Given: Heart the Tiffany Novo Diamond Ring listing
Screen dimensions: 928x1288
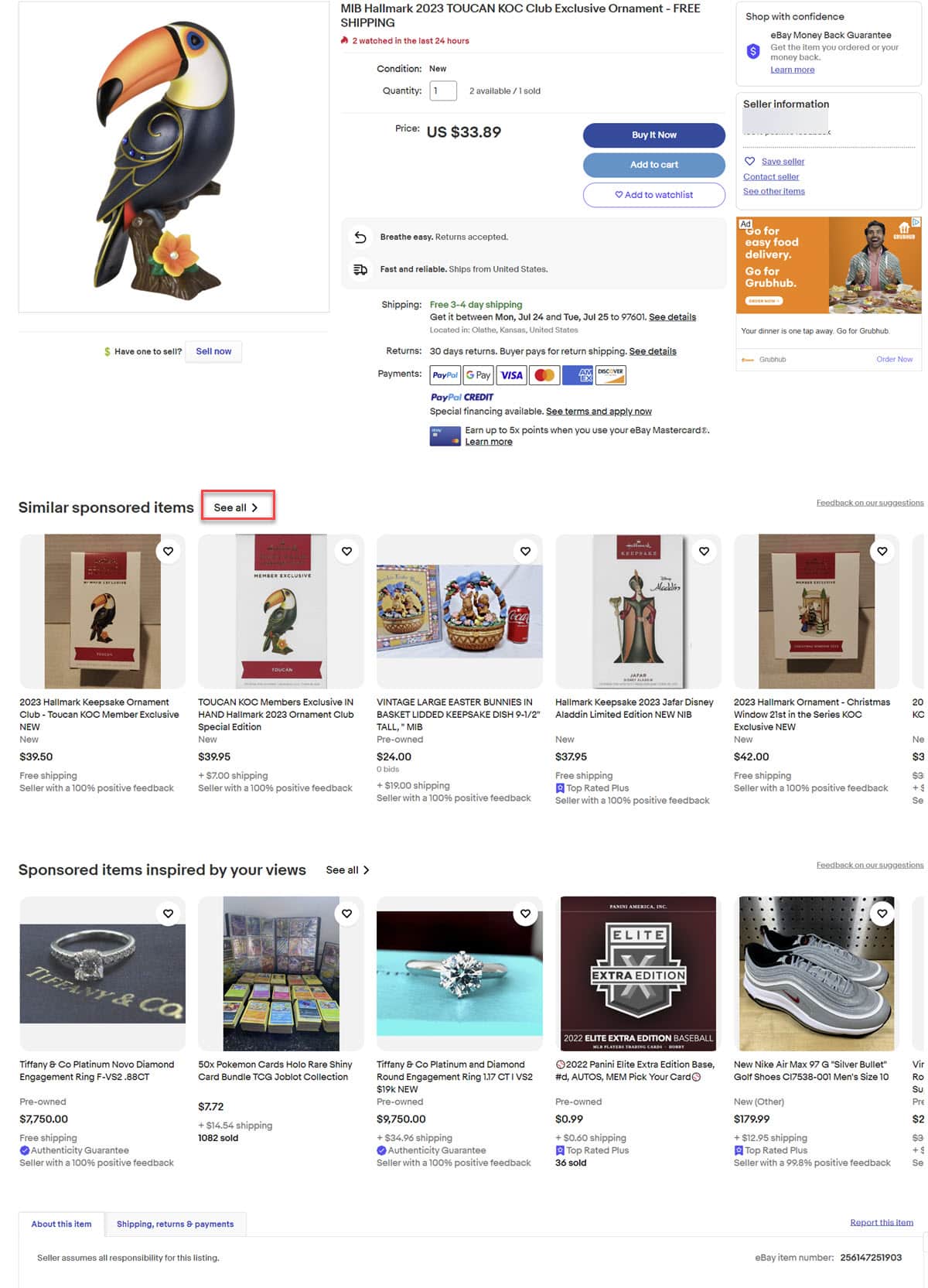Looking at the screenshot, I should [168, 914].
